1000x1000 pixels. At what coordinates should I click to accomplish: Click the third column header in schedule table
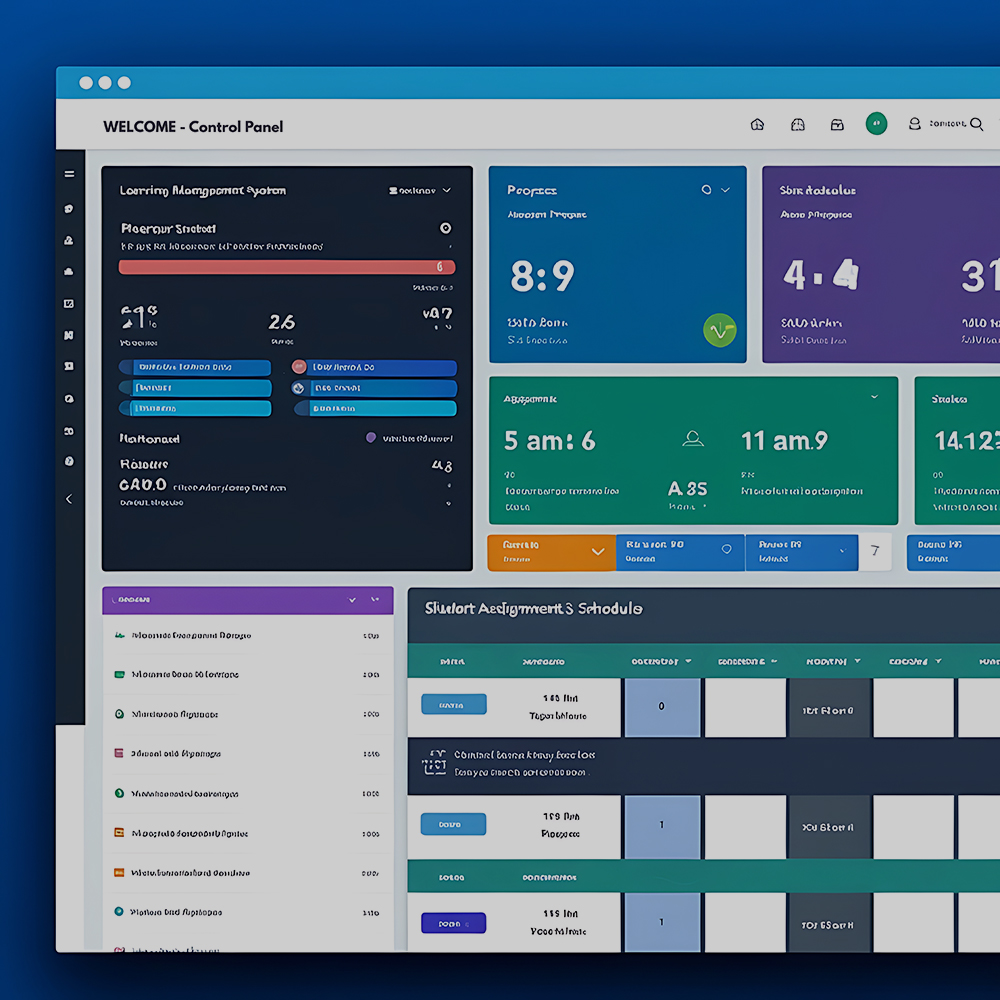[655, 661]
